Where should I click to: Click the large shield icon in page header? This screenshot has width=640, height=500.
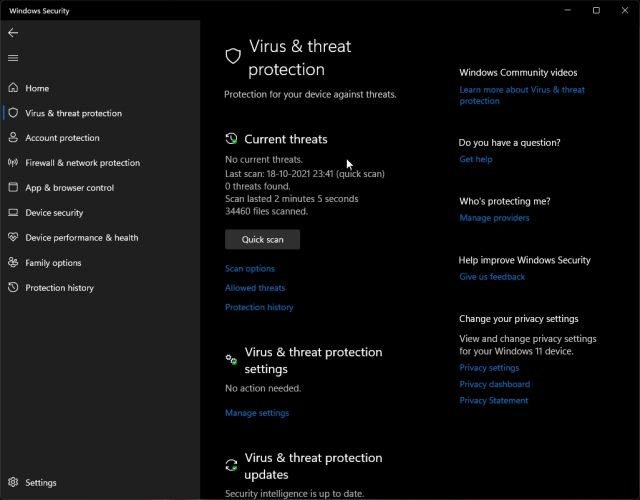(x=233, y=56)
